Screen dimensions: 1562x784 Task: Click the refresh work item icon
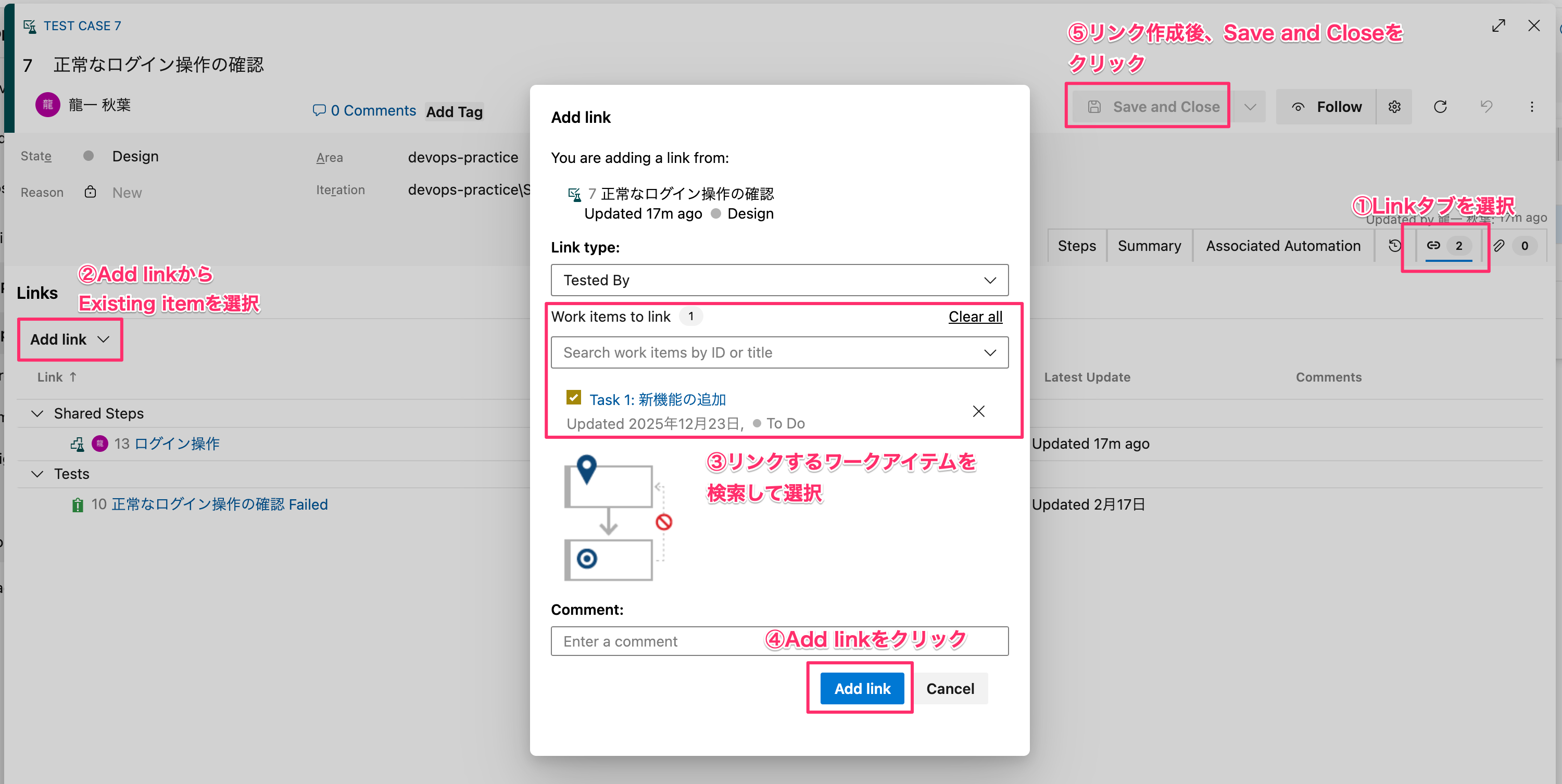pos(1440,107)
